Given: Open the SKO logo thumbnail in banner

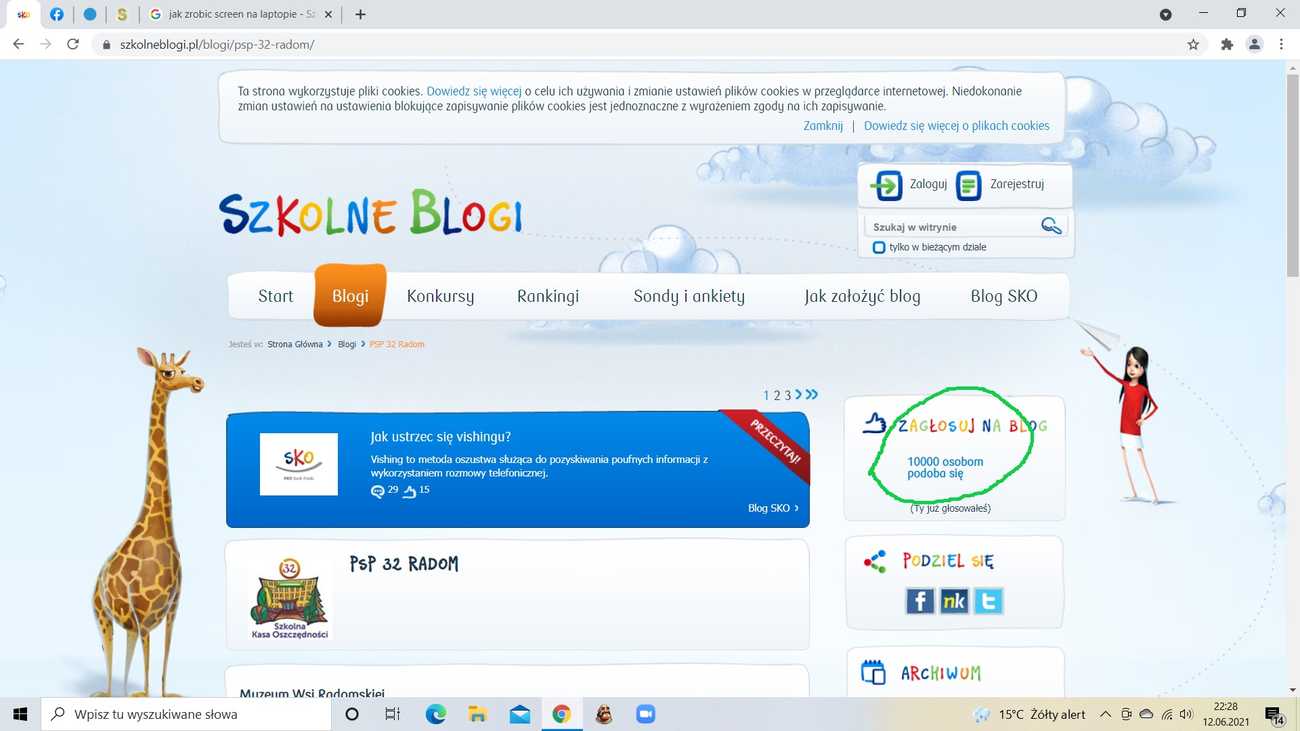Looking at the screenshot, I should pyautogui.click(x=299, y=464).
